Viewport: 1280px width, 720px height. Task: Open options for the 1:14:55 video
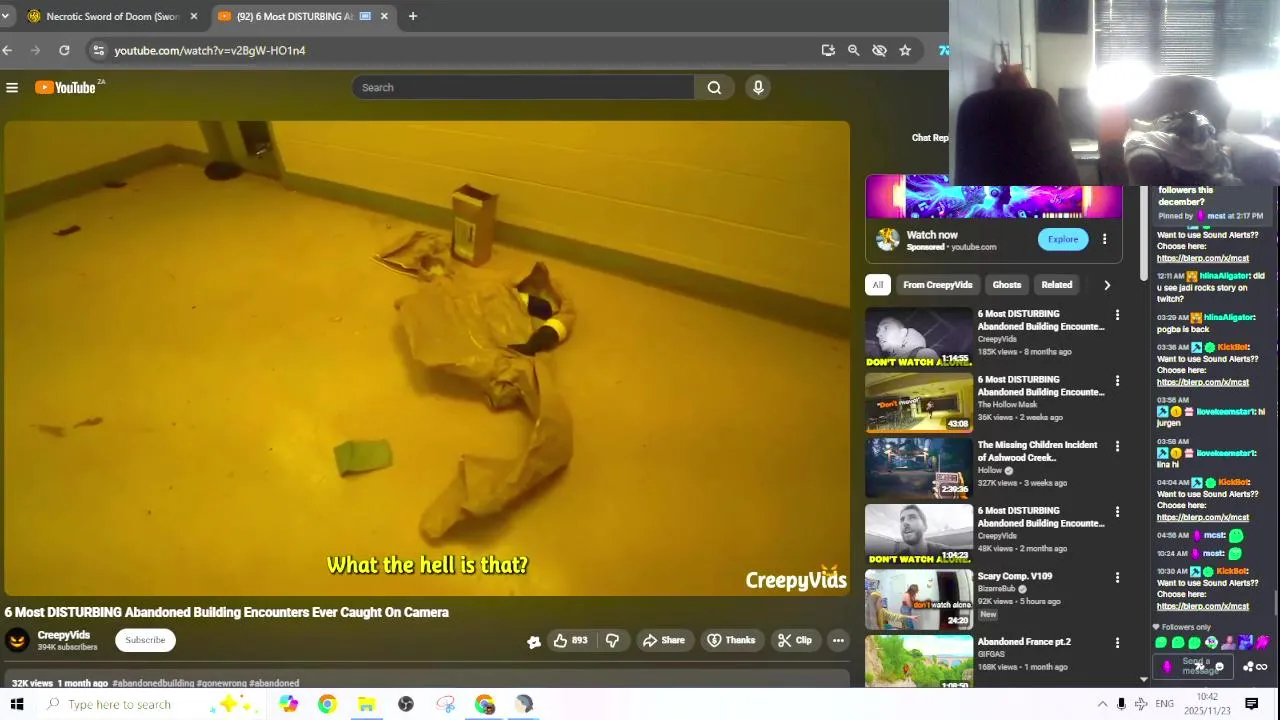1117,315
